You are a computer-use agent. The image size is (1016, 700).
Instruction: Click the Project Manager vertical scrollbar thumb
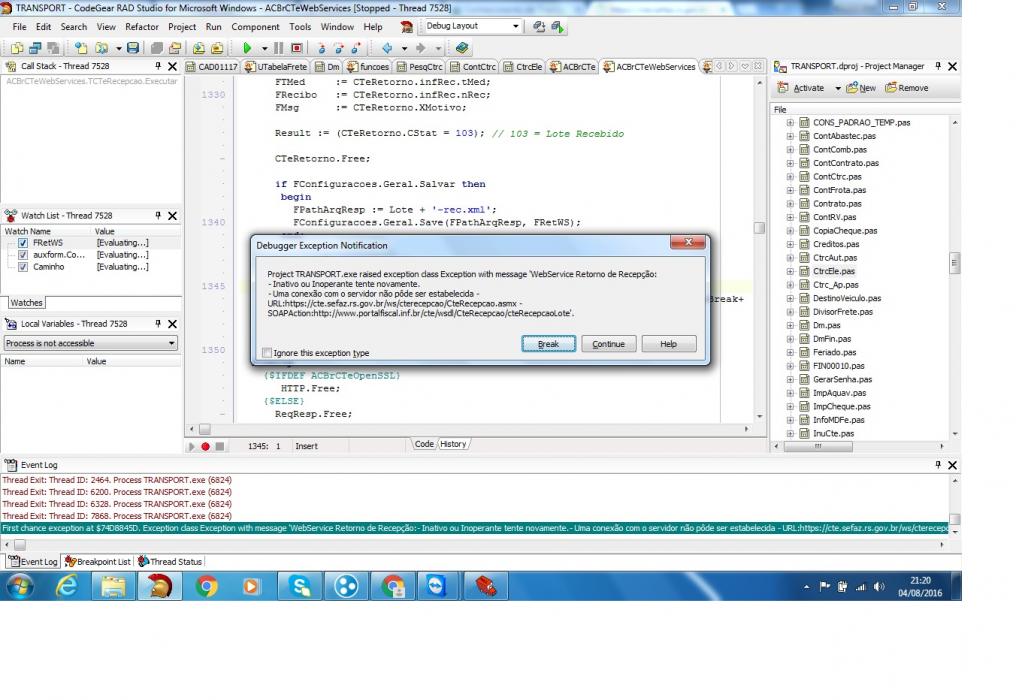coord(954,263)
